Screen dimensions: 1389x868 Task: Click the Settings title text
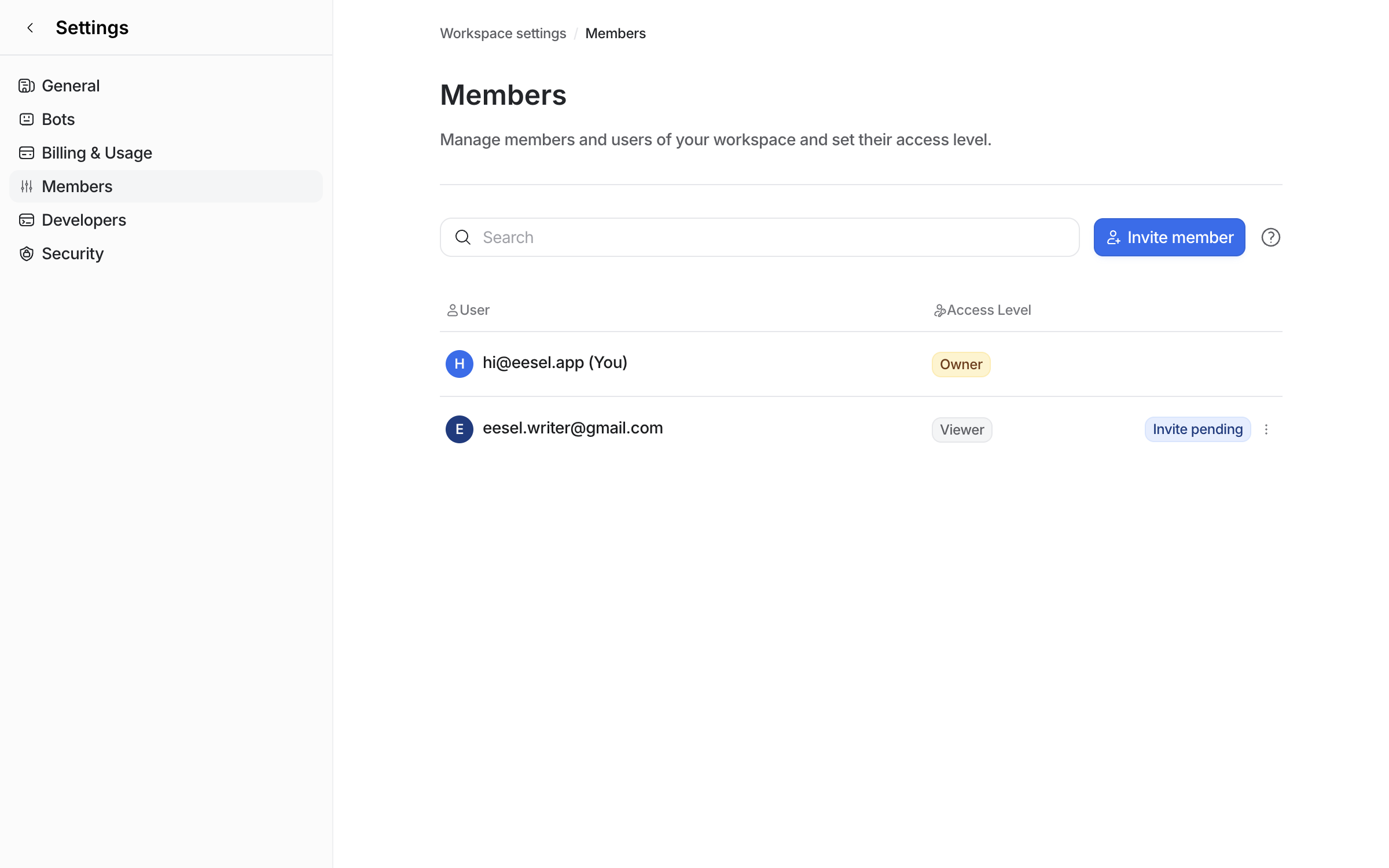(x=92, y=28)
